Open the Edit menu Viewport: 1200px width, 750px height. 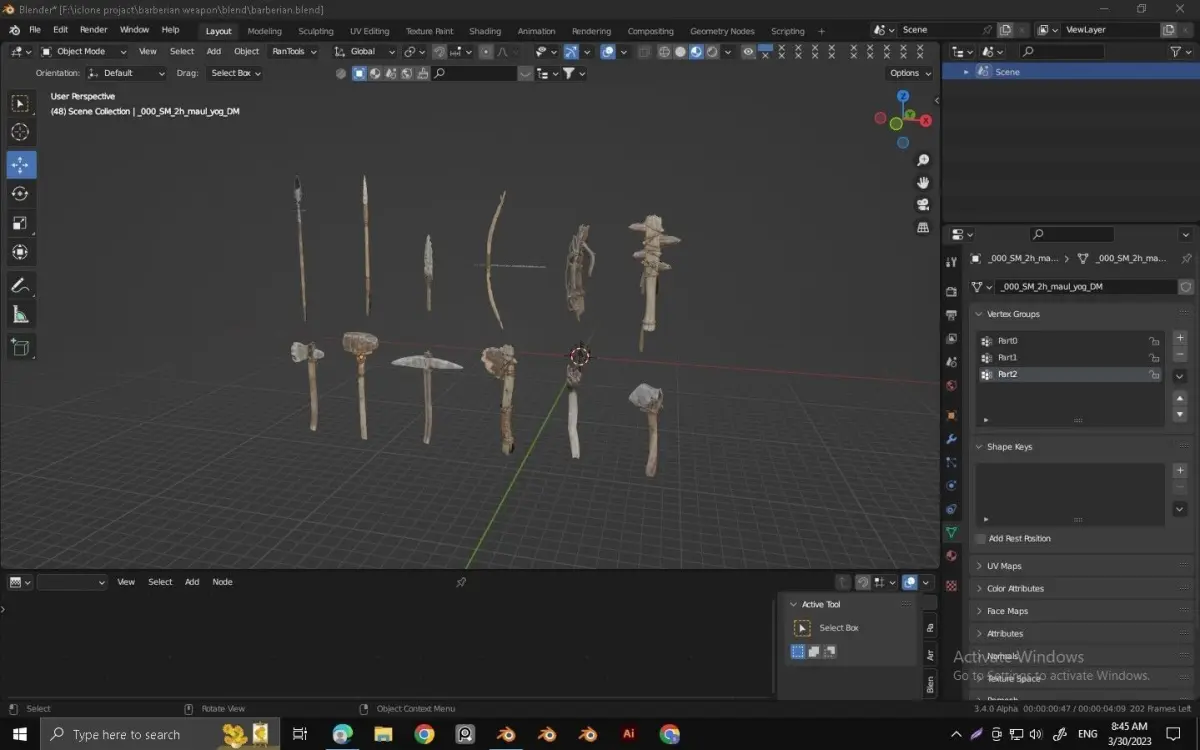[x=61, y=30]
